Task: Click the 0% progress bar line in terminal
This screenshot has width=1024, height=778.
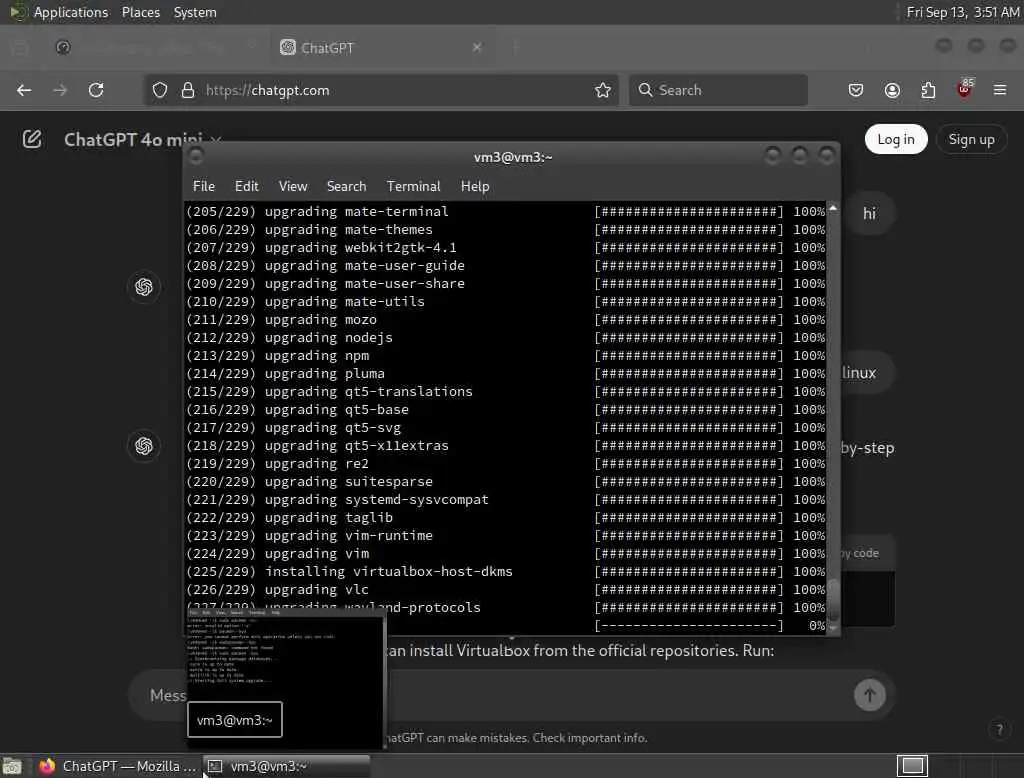Action: click(710, 625)
